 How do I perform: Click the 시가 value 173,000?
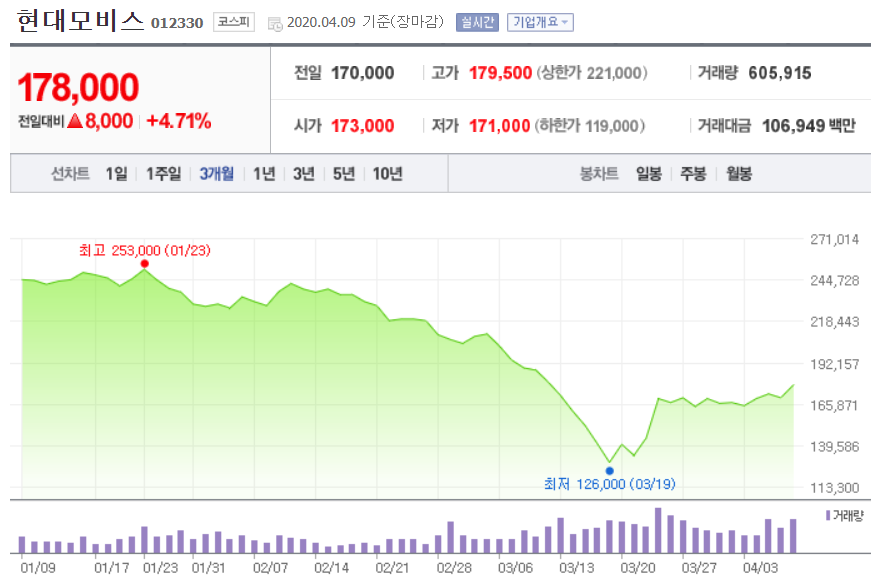coord(363,126)
